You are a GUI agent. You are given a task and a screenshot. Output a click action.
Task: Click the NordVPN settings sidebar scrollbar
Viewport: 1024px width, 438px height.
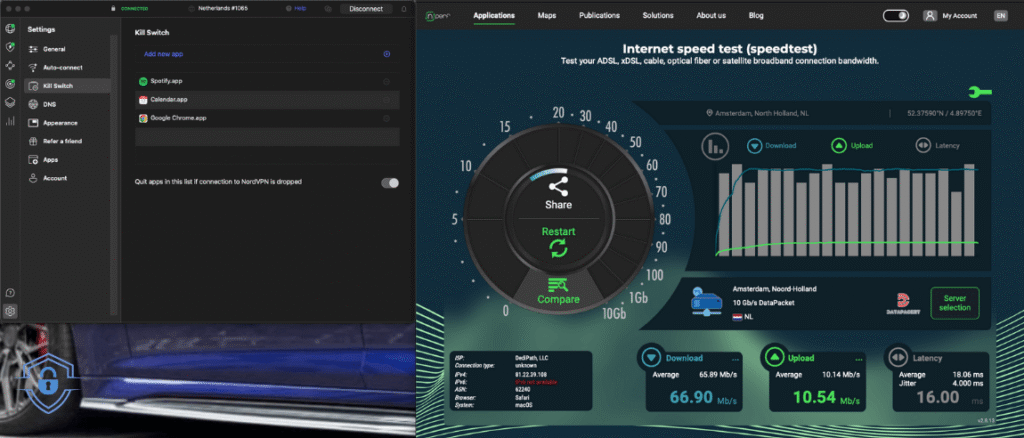tap(115, 175)
